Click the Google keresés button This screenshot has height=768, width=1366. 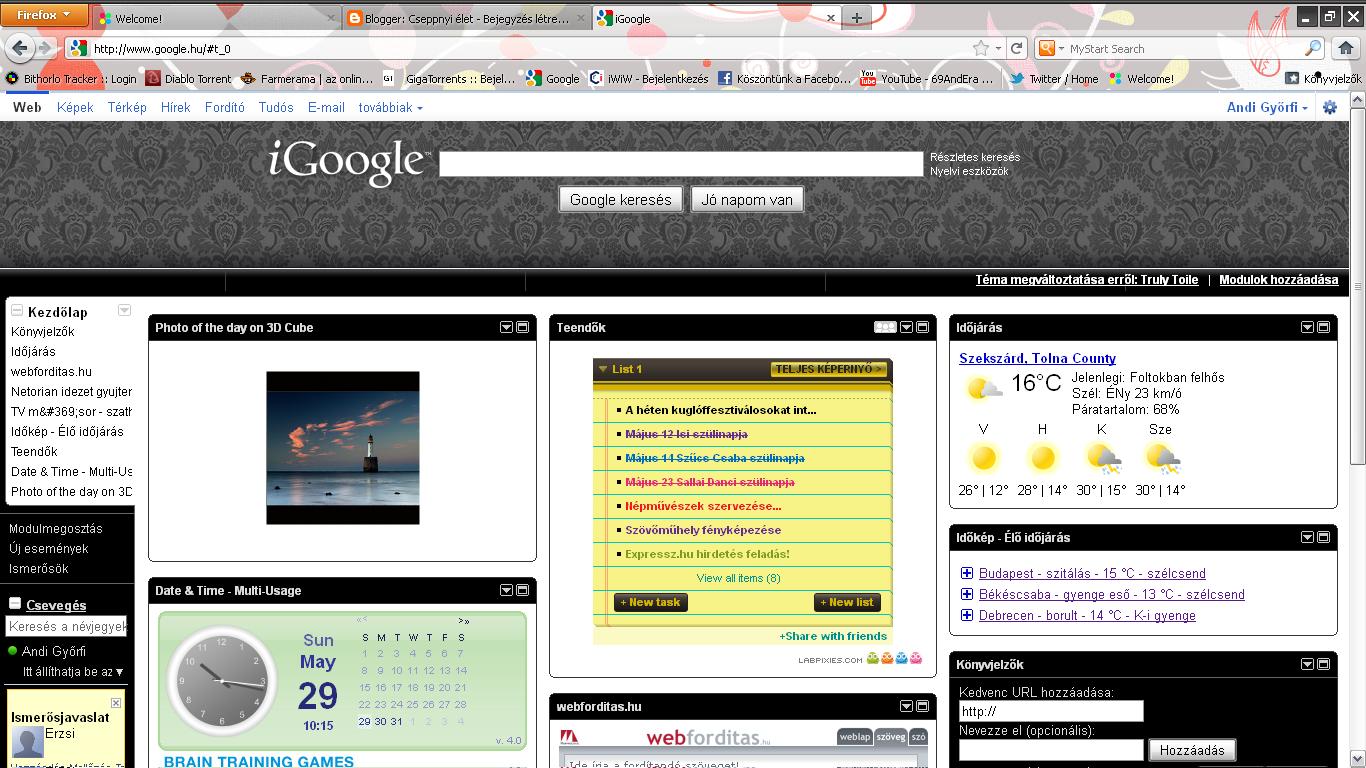coord(621,199)
